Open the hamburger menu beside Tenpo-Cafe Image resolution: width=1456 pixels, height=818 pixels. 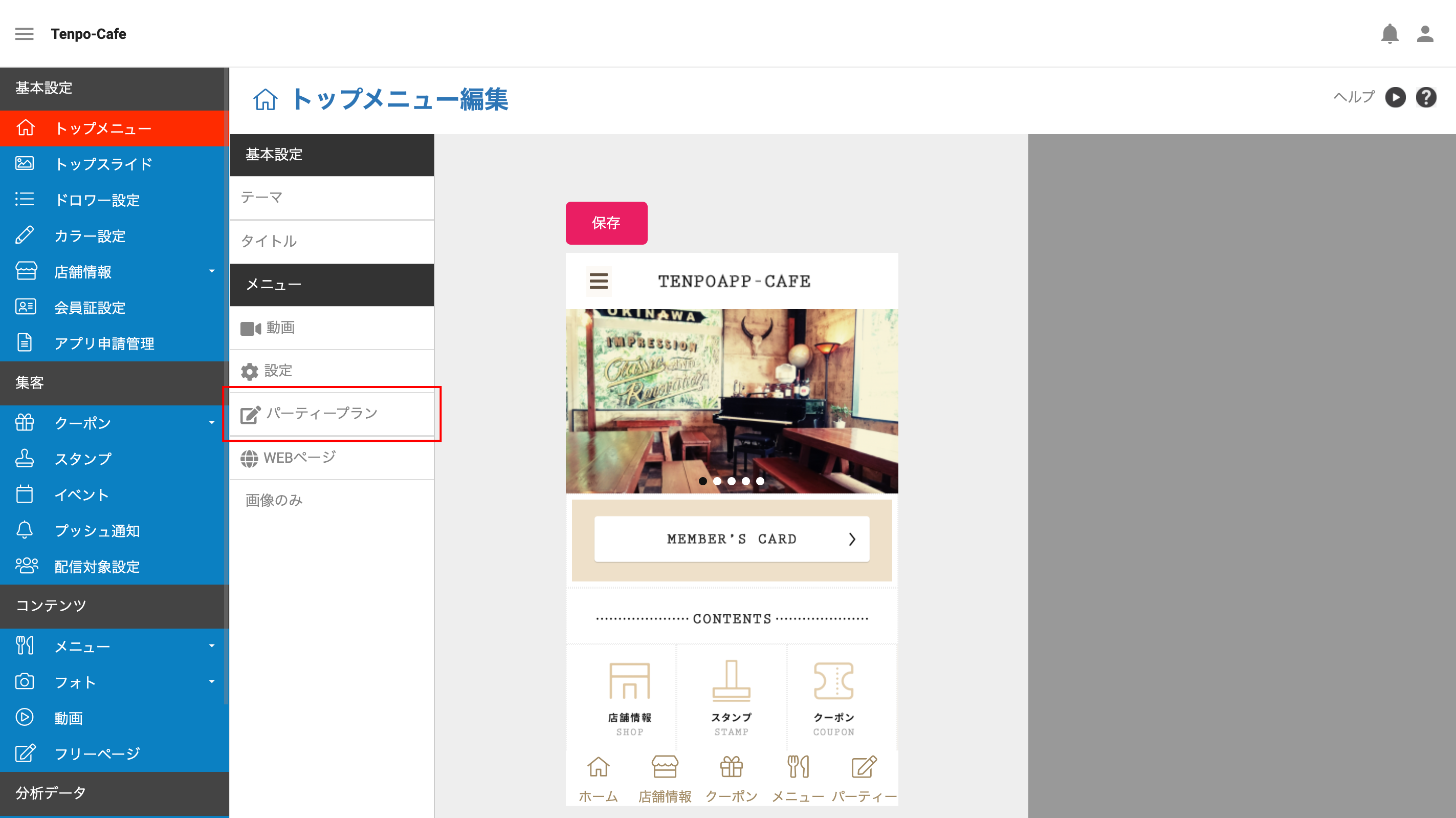pos(25,34)
